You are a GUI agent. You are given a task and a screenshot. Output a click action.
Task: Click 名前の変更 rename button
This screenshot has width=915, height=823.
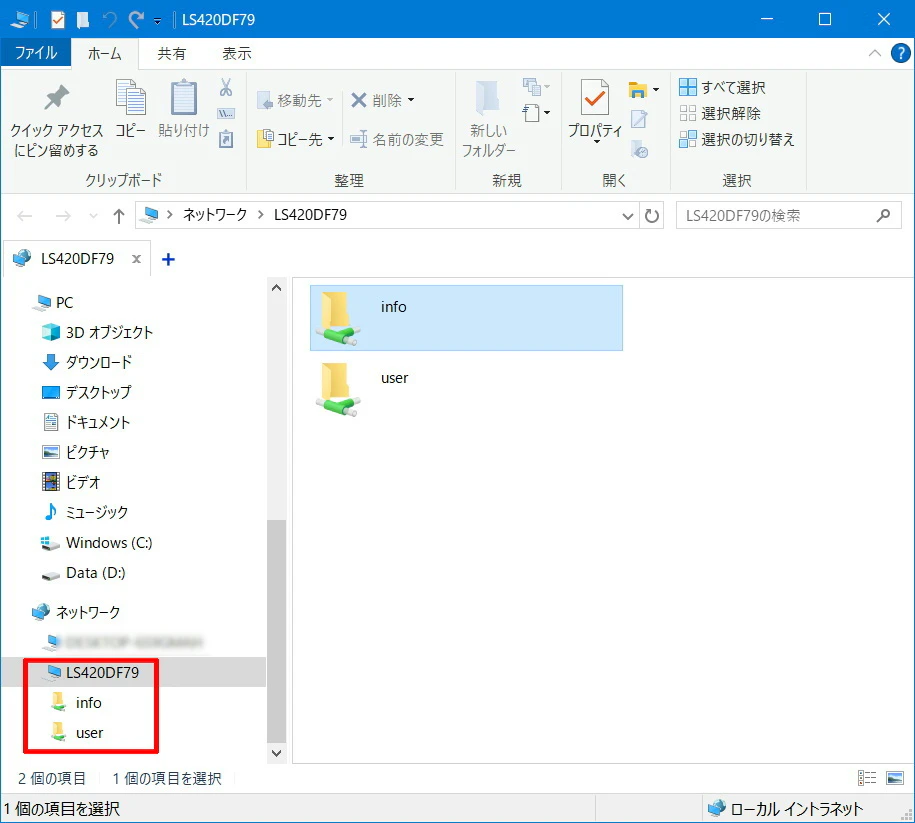point(397,139)
